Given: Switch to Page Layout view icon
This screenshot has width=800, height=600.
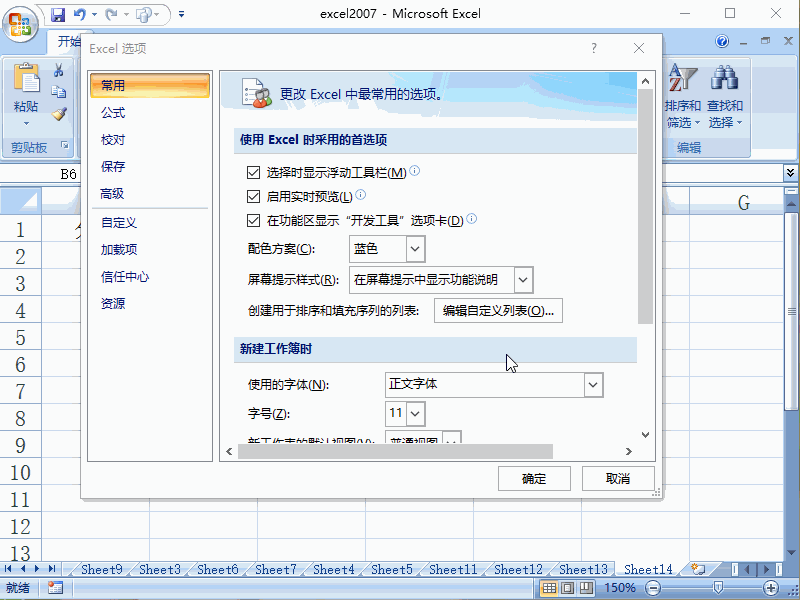Looking at the screenshot, I should [567, 588].
